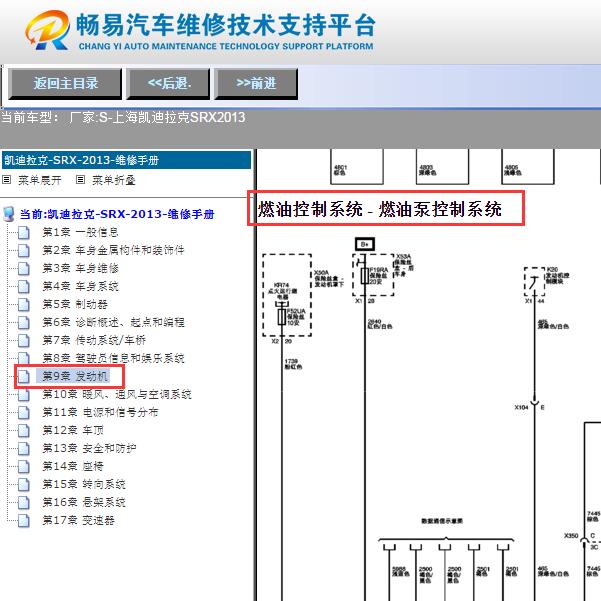Click page icon beside 第11章 电源和信号分布
This screenshot has width=601, height=601.
[x=24, y=413]
